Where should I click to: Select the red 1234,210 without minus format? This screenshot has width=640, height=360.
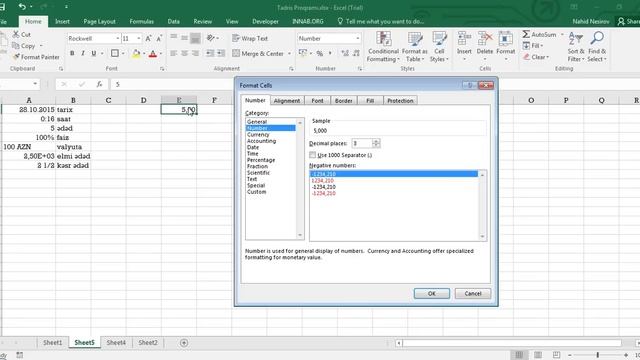click(x=322, y=180)
